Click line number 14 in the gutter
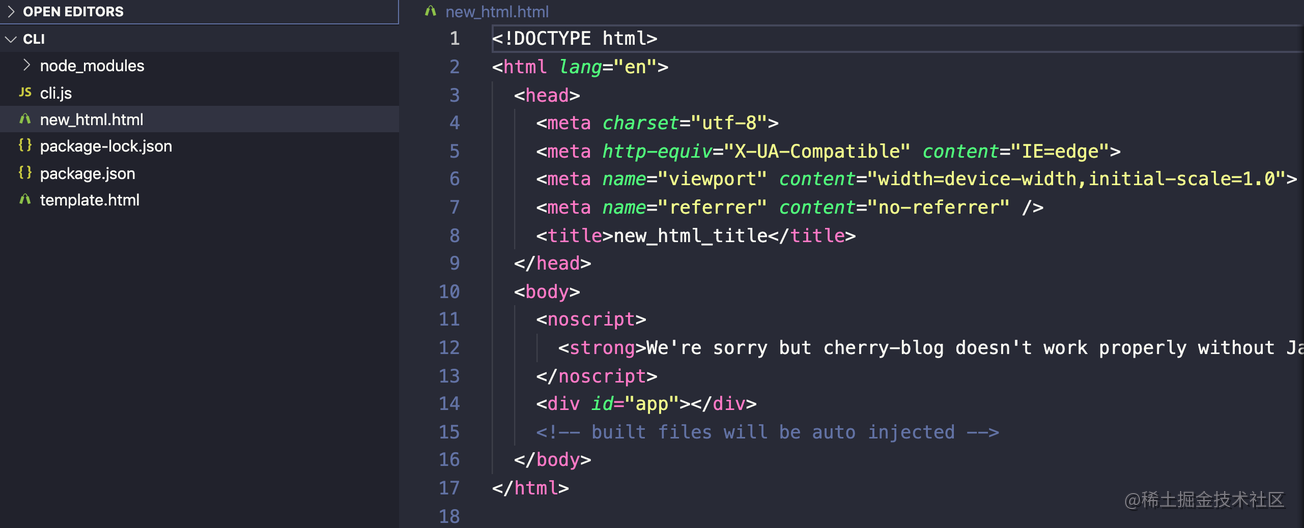1304x528 pixels. (x=449, y=404)
